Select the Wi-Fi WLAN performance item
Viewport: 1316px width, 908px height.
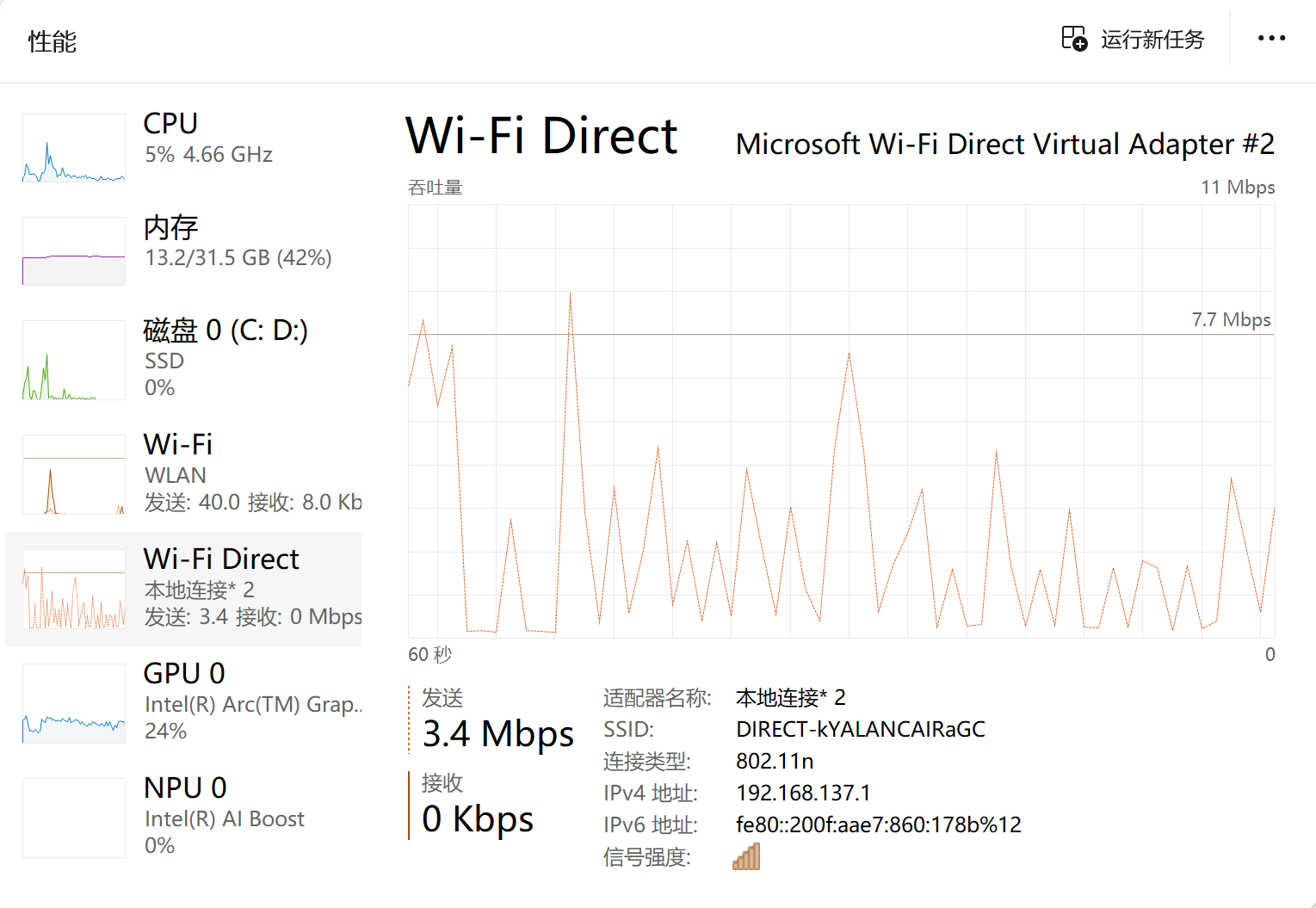coord(183,473)
